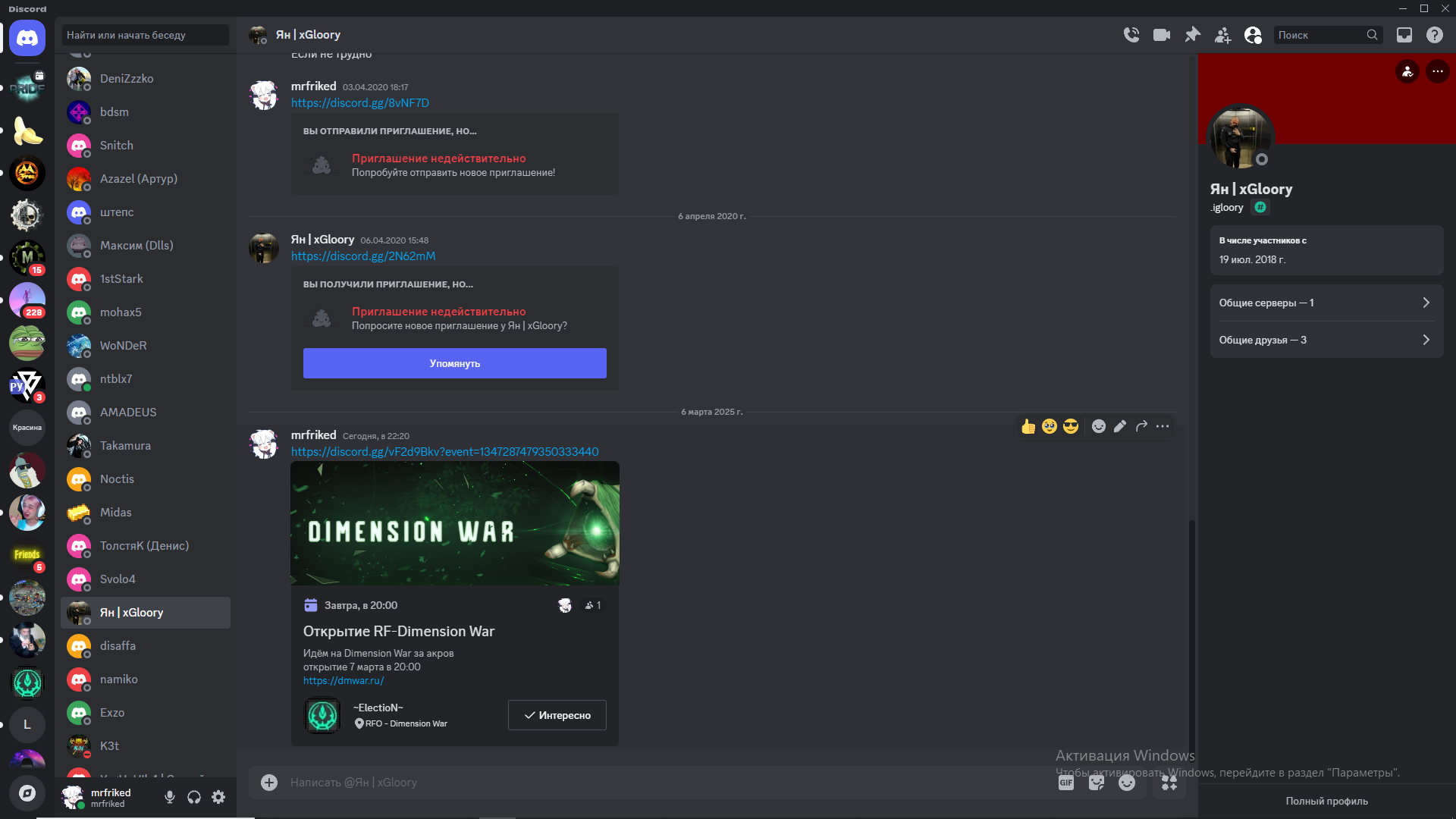
Task: Open Найти или начать беседу search box
Action: pyautogui.click(x=146, y=35)
